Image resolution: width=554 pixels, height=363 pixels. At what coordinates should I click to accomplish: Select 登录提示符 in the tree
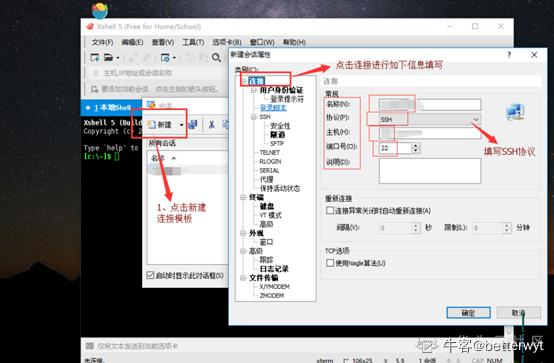click(x=287, y=99)
